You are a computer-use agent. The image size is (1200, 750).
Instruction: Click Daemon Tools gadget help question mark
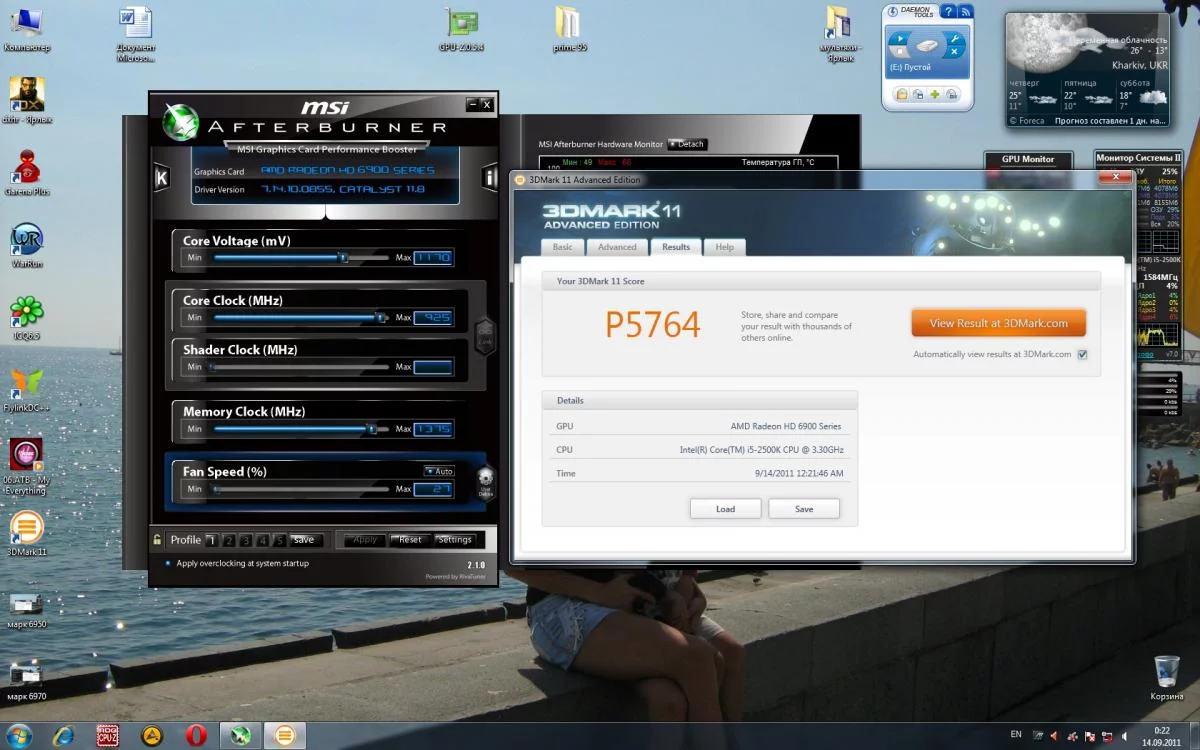tap(946, 12)
